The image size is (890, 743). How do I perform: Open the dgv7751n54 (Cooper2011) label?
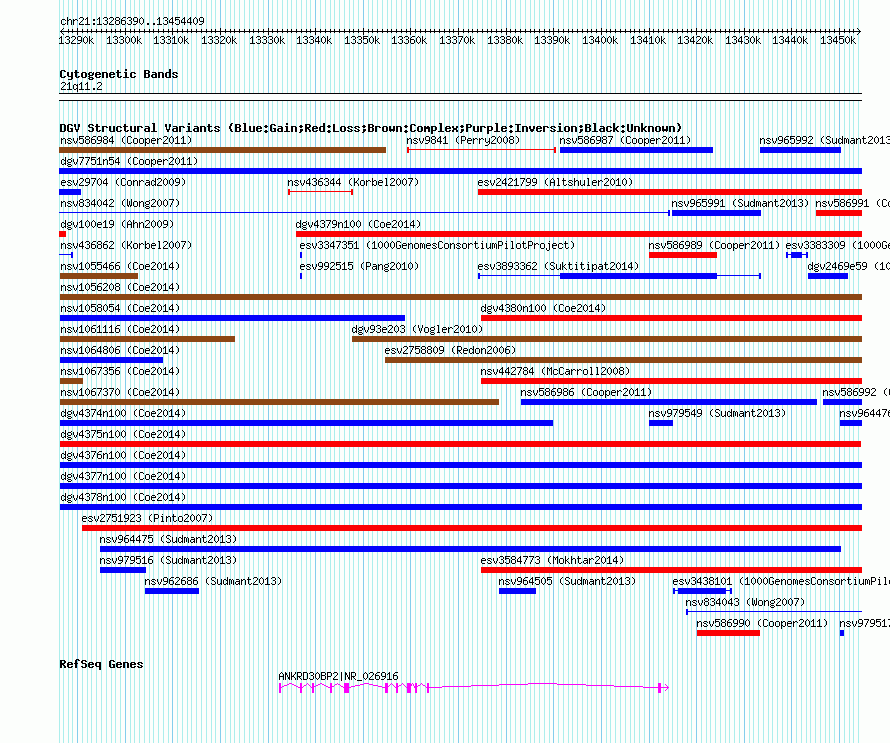tap(129, 161)
